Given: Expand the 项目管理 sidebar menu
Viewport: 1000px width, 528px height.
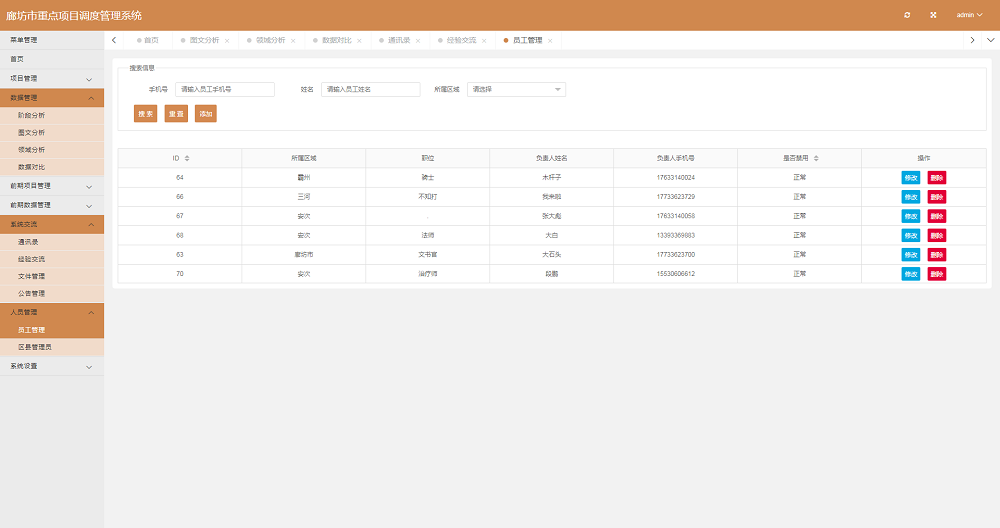Looking at the screenshot, I should coord(52,78).
